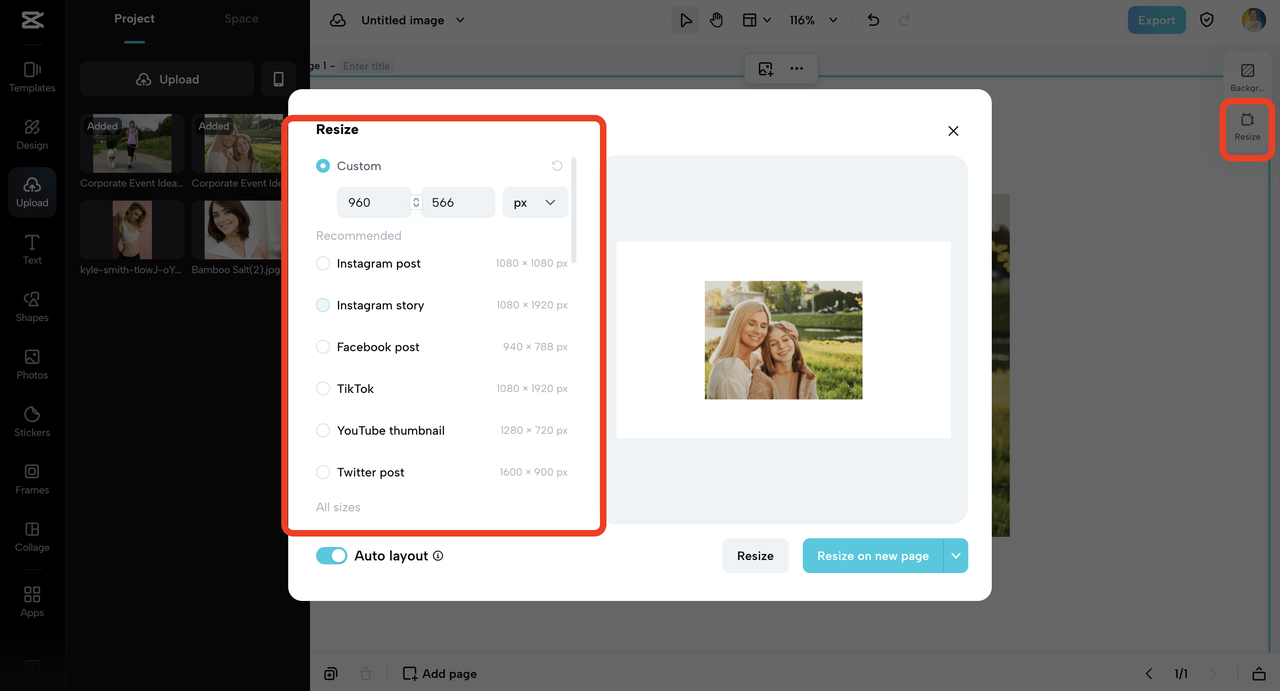Click the height input showing 566
1280x691 pixels.
tap(458, 202)
